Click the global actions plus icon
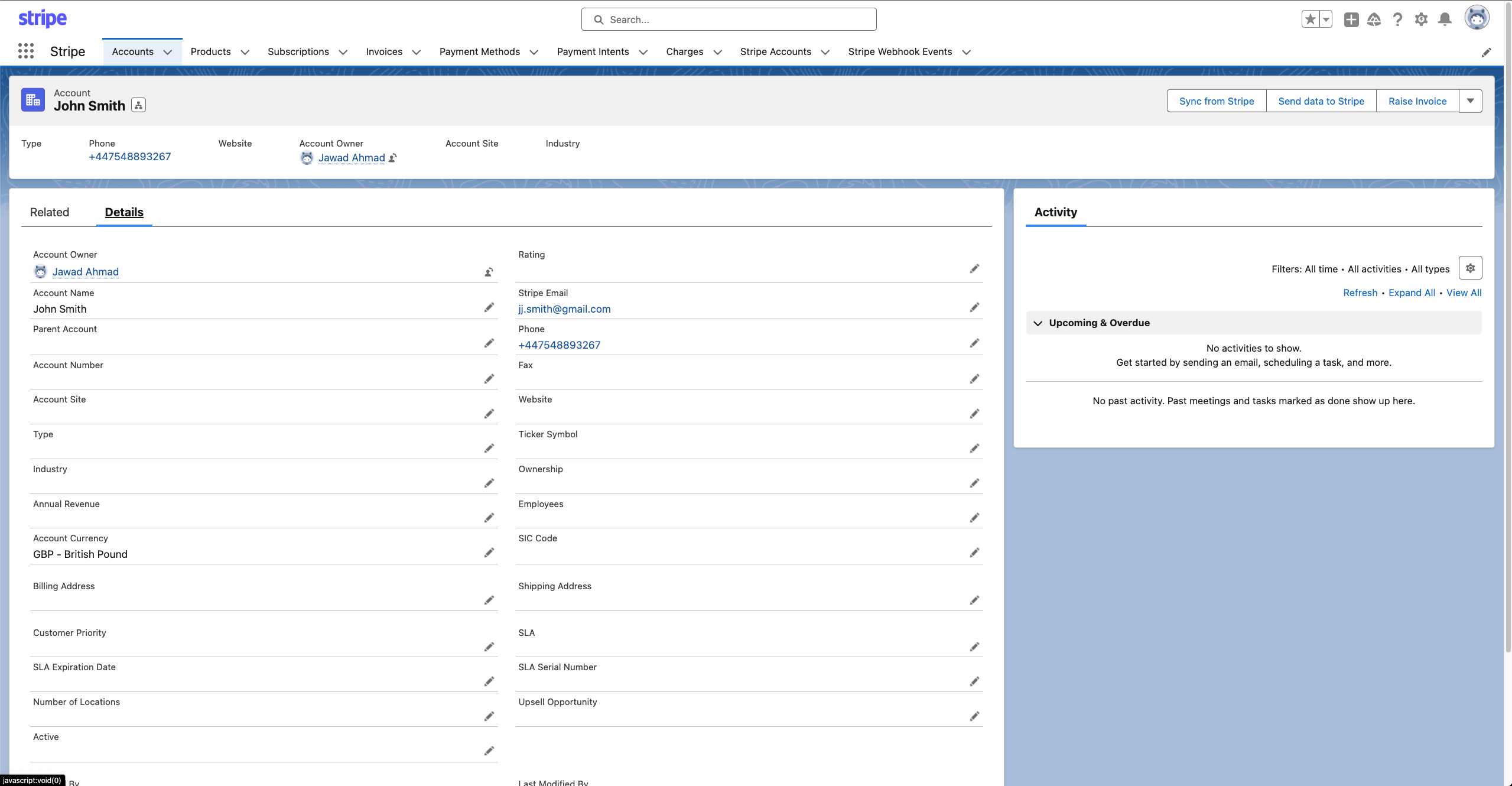 pyautogui.click(x=1351, y=20)
